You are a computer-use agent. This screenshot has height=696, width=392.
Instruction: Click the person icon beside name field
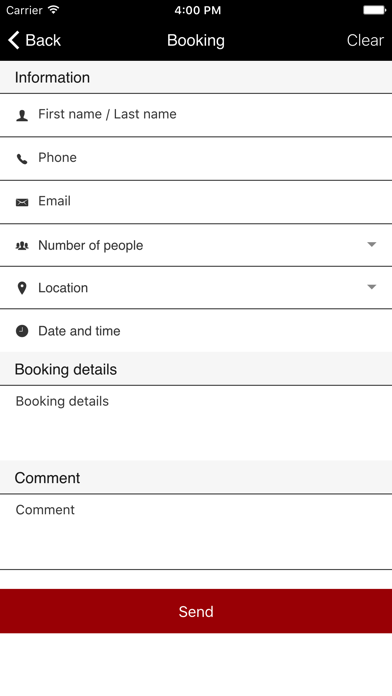click(x=22, y=115)
